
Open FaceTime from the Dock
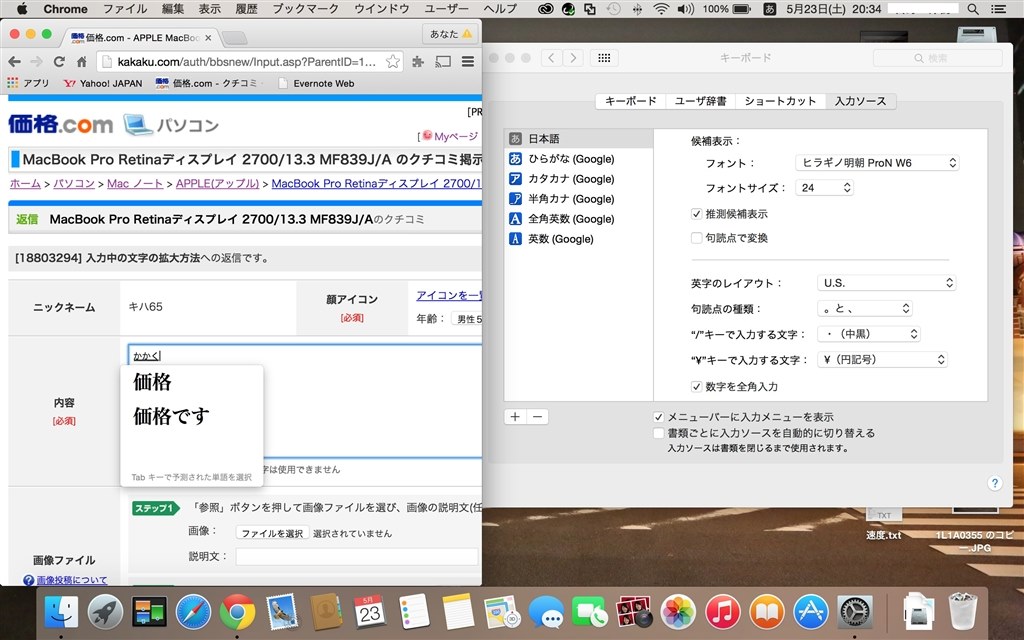(x=590, y=612)
